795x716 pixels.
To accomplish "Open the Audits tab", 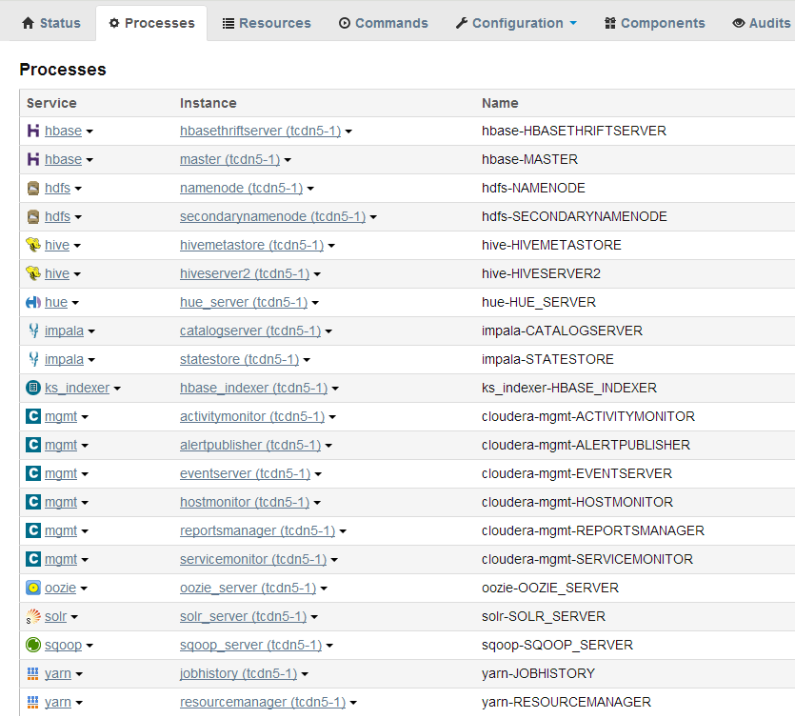I will [x=762, y=23].
